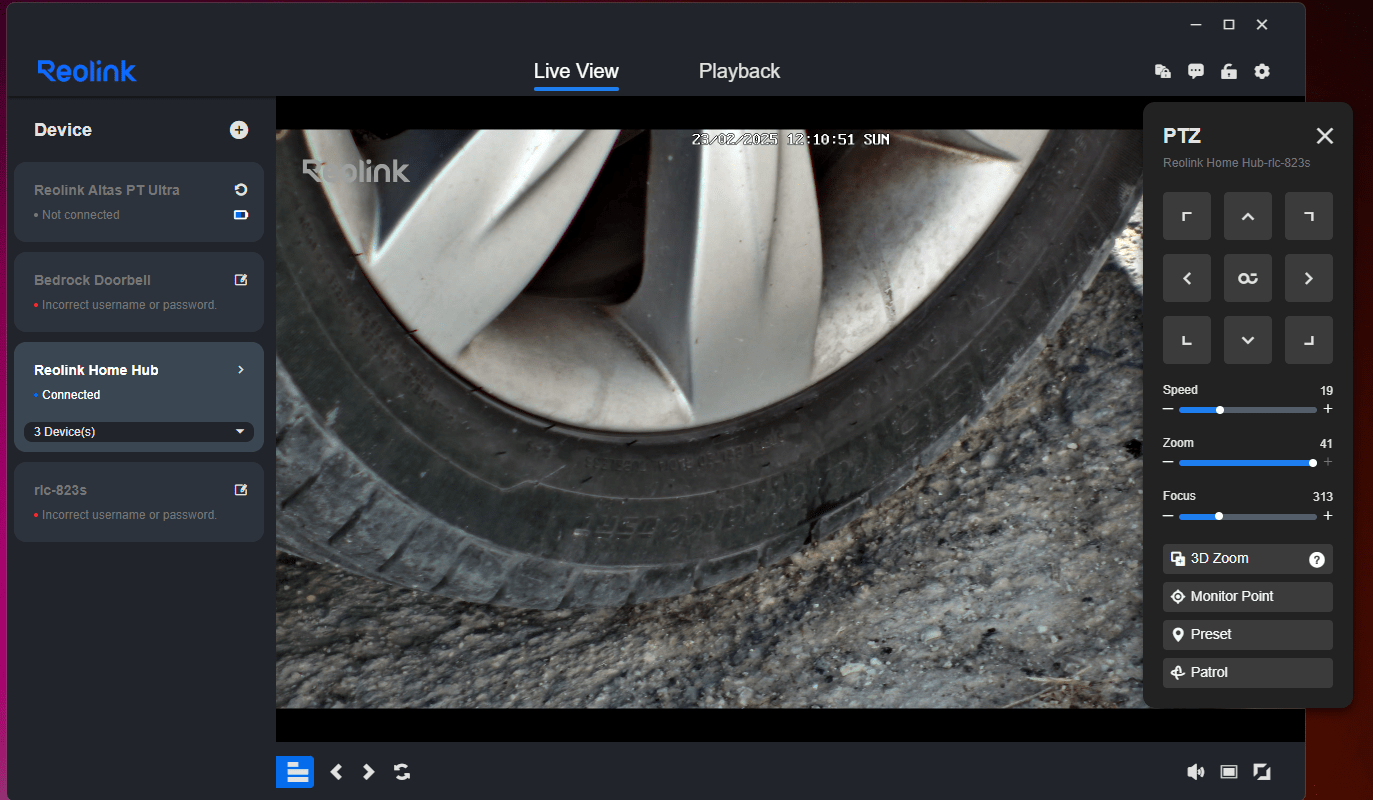Select the Live View tab

pyautogui.click(x=576, y=71)
